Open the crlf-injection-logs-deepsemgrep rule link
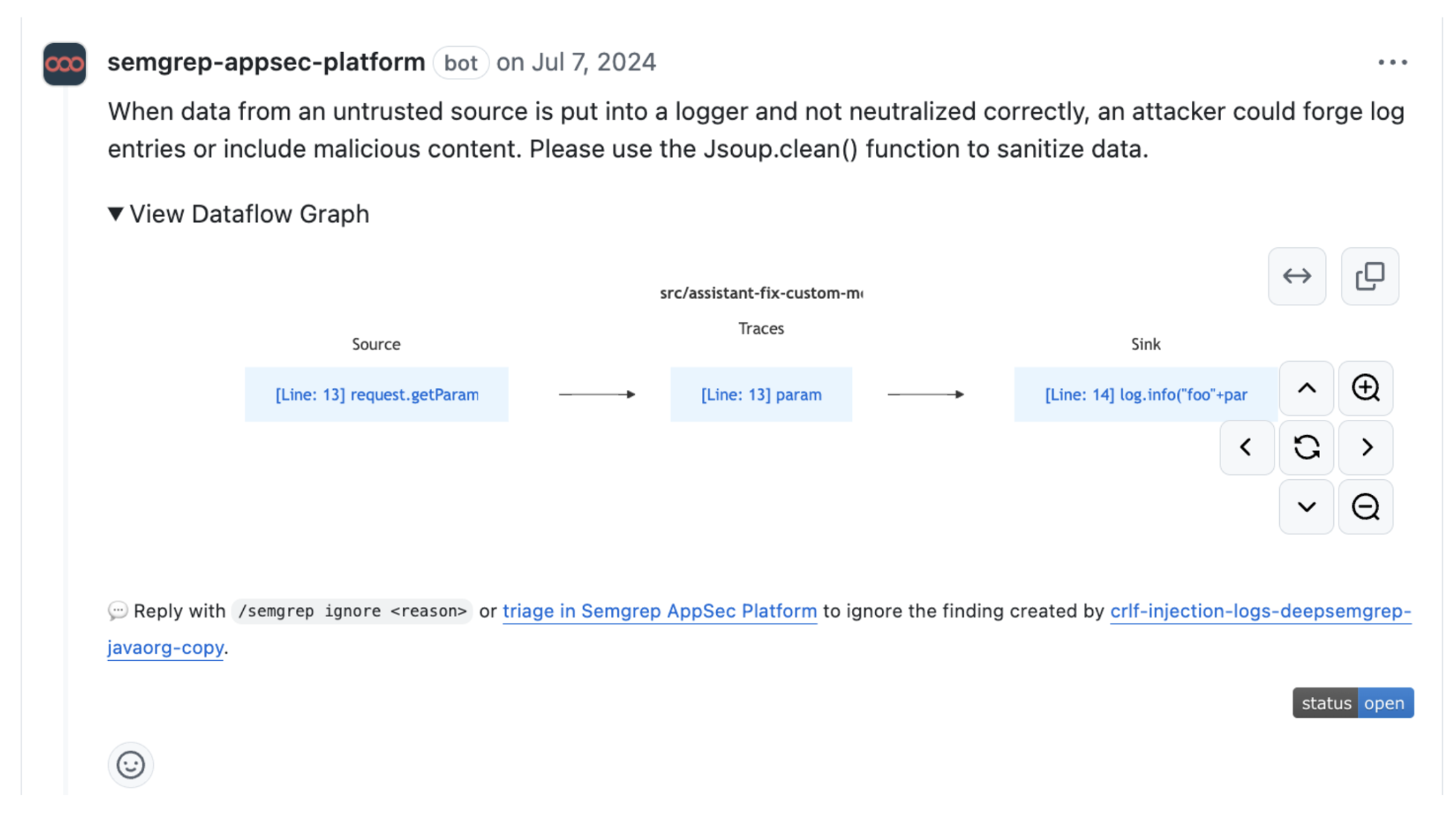The image size is (1456, 822). [1260, 611]
